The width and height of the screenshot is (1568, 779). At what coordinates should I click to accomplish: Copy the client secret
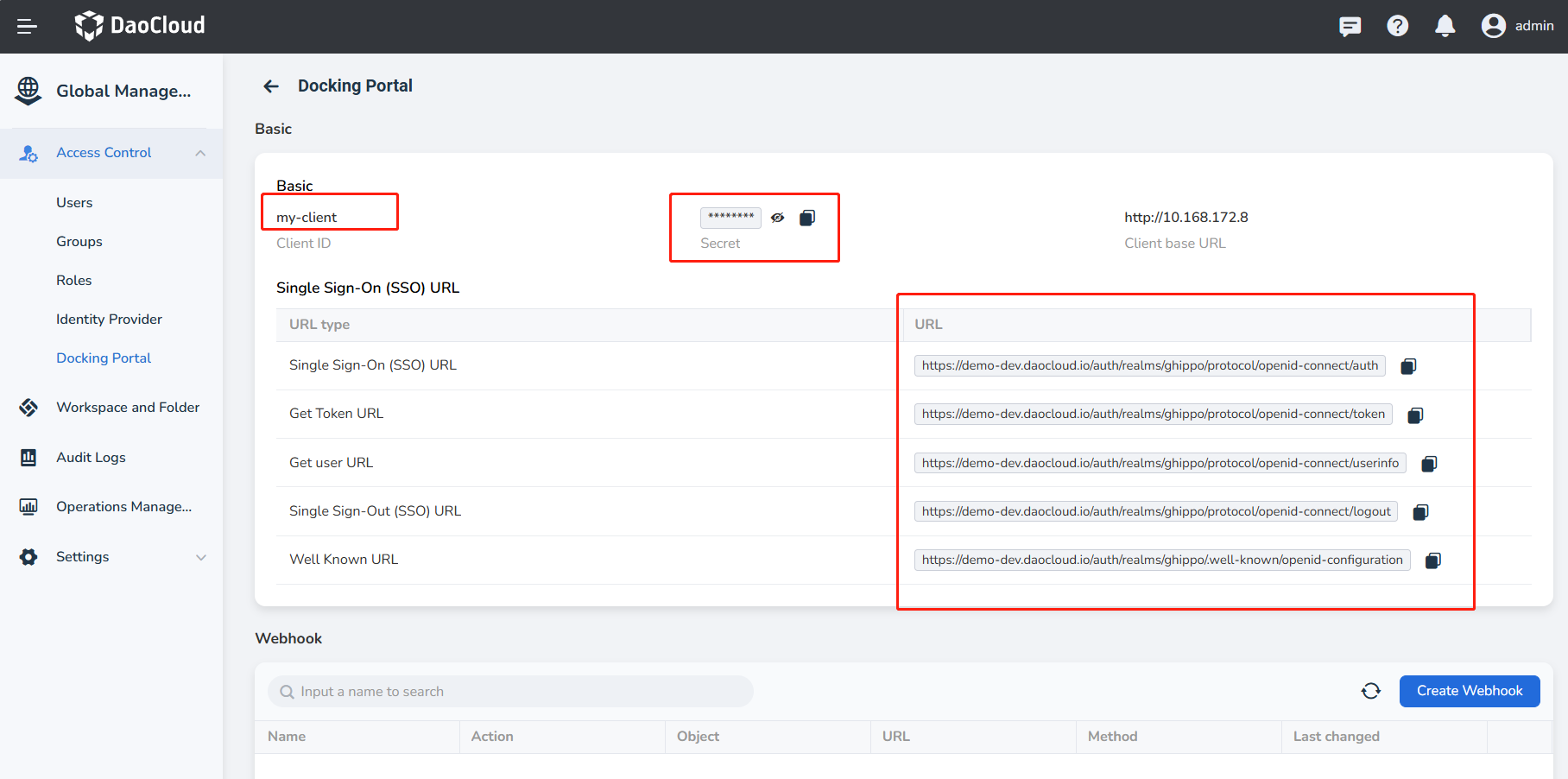click(807, 218)
